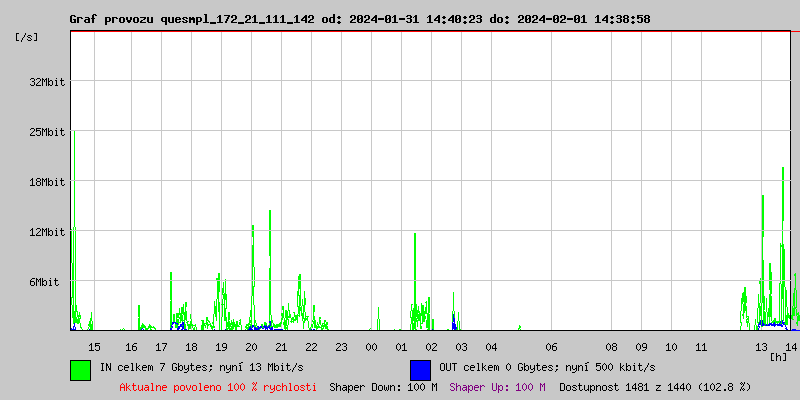Click the 00 midnight hour marker
The image size is (800, 400).
(371, 347)
